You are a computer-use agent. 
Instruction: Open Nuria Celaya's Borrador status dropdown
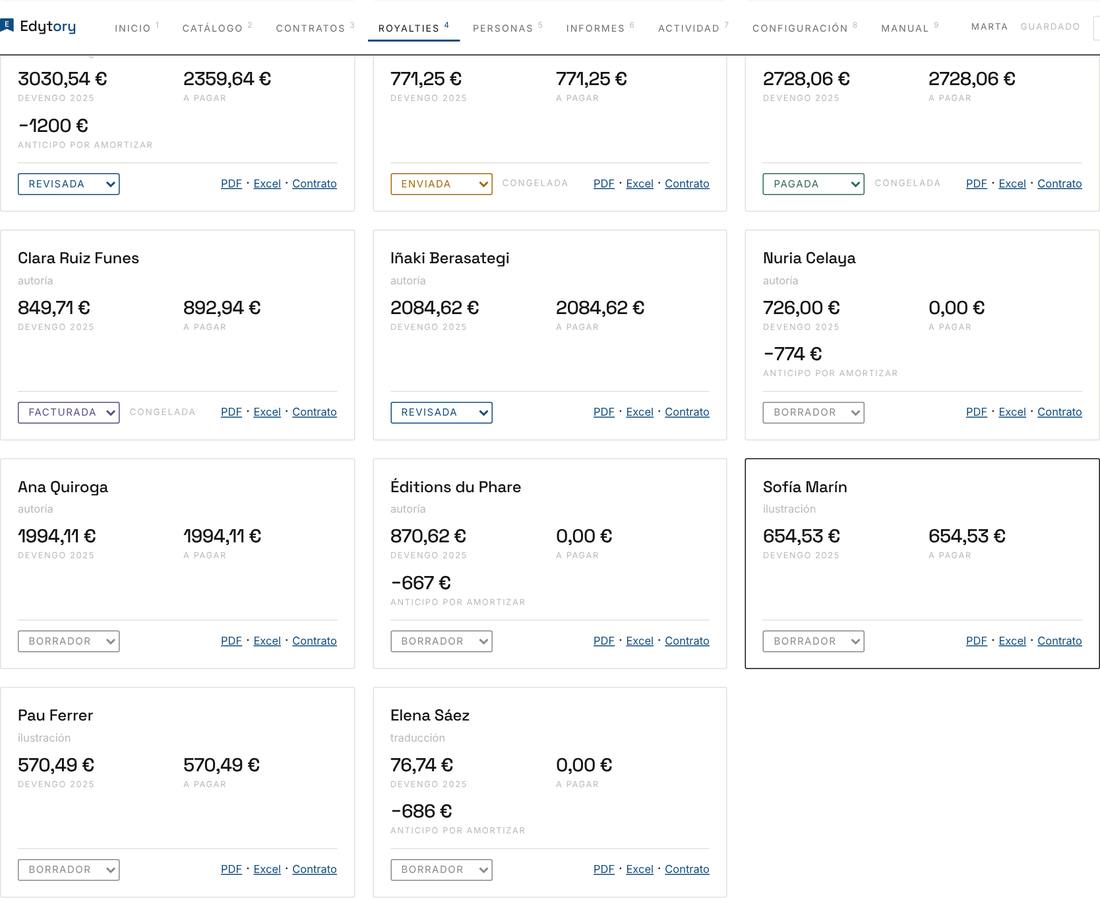tap(813, 413)
